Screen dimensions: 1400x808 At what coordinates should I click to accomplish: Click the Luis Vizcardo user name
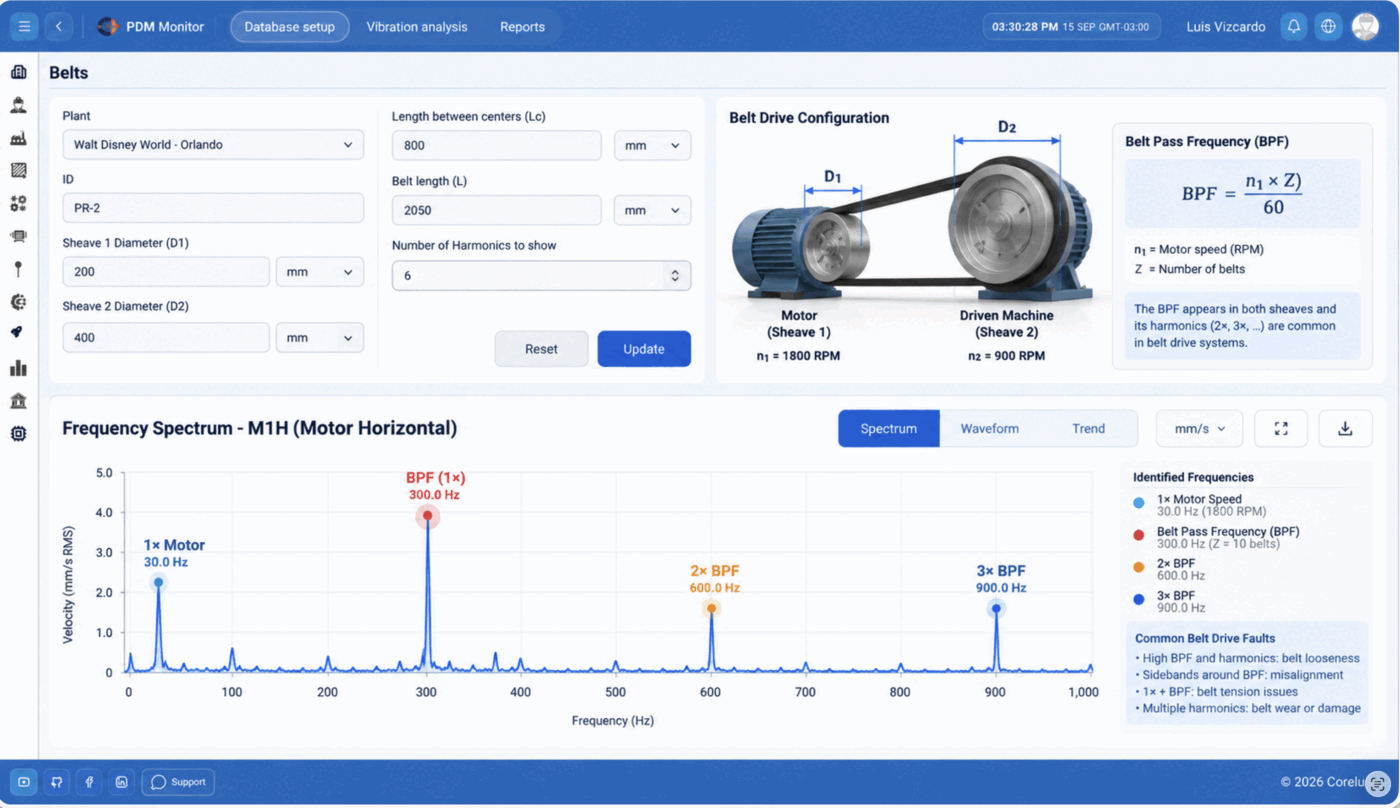tap(1225, 27)
